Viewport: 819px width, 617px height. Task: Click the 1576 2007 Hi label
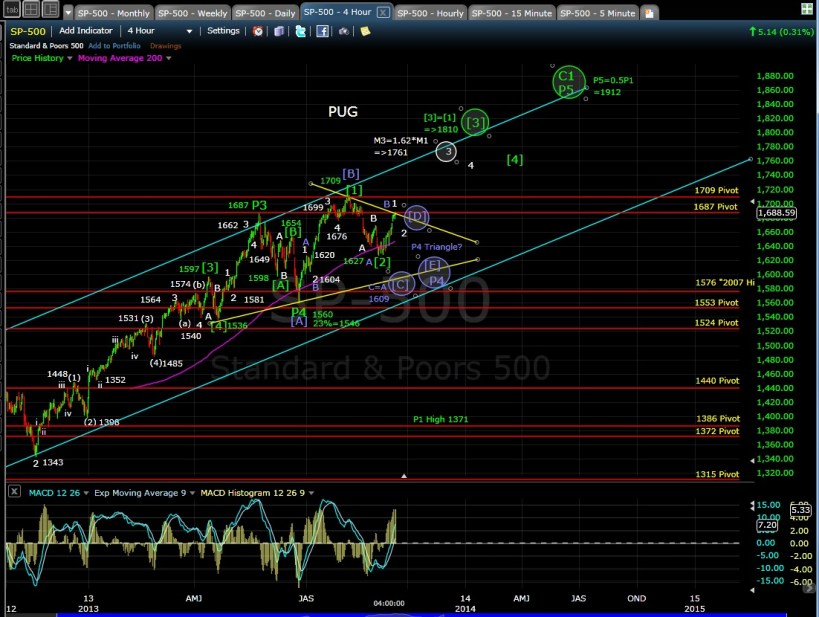(724, 283)
